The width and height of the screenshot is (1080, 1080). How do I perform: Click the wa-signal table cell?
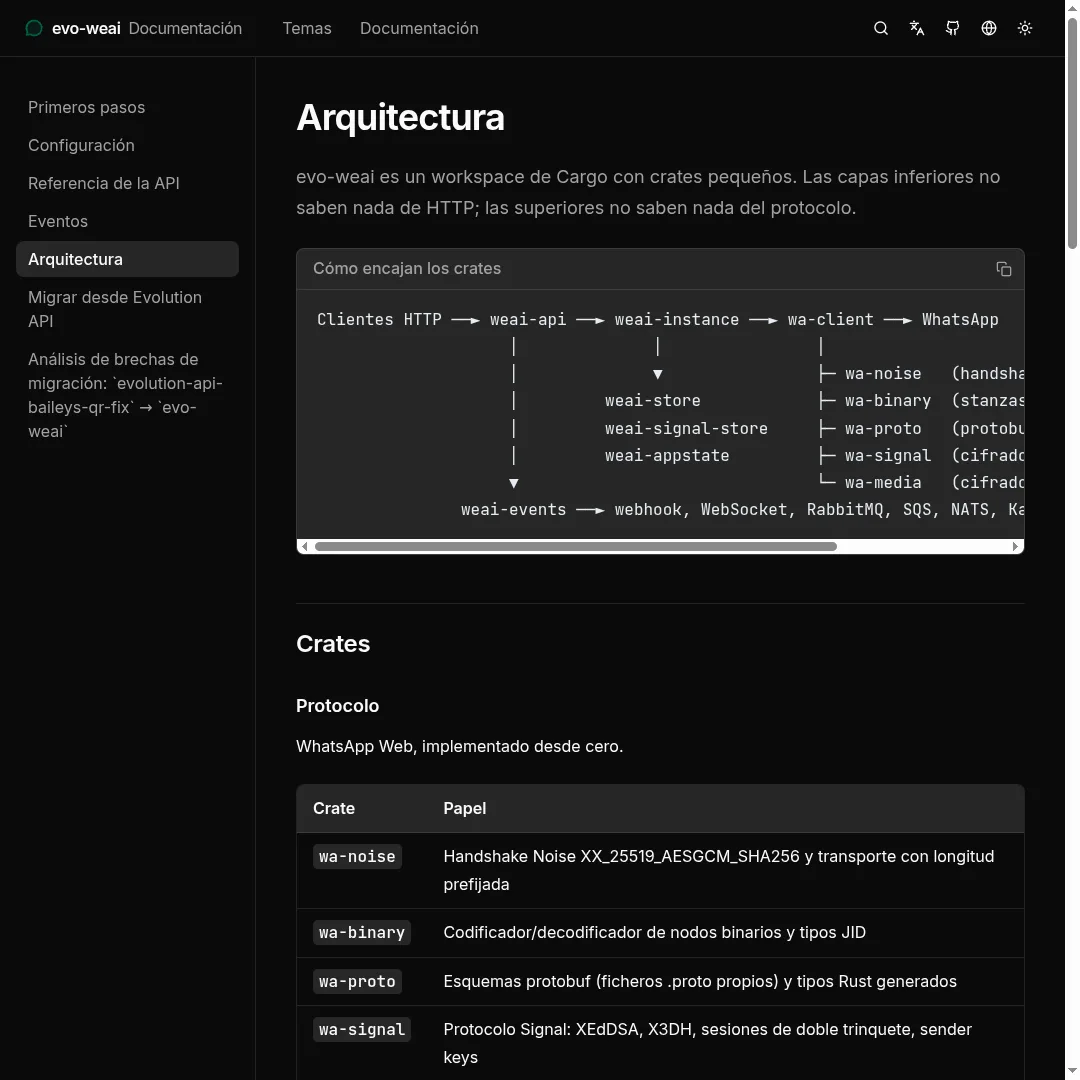pyautogui.click(x=362, y=1029)
